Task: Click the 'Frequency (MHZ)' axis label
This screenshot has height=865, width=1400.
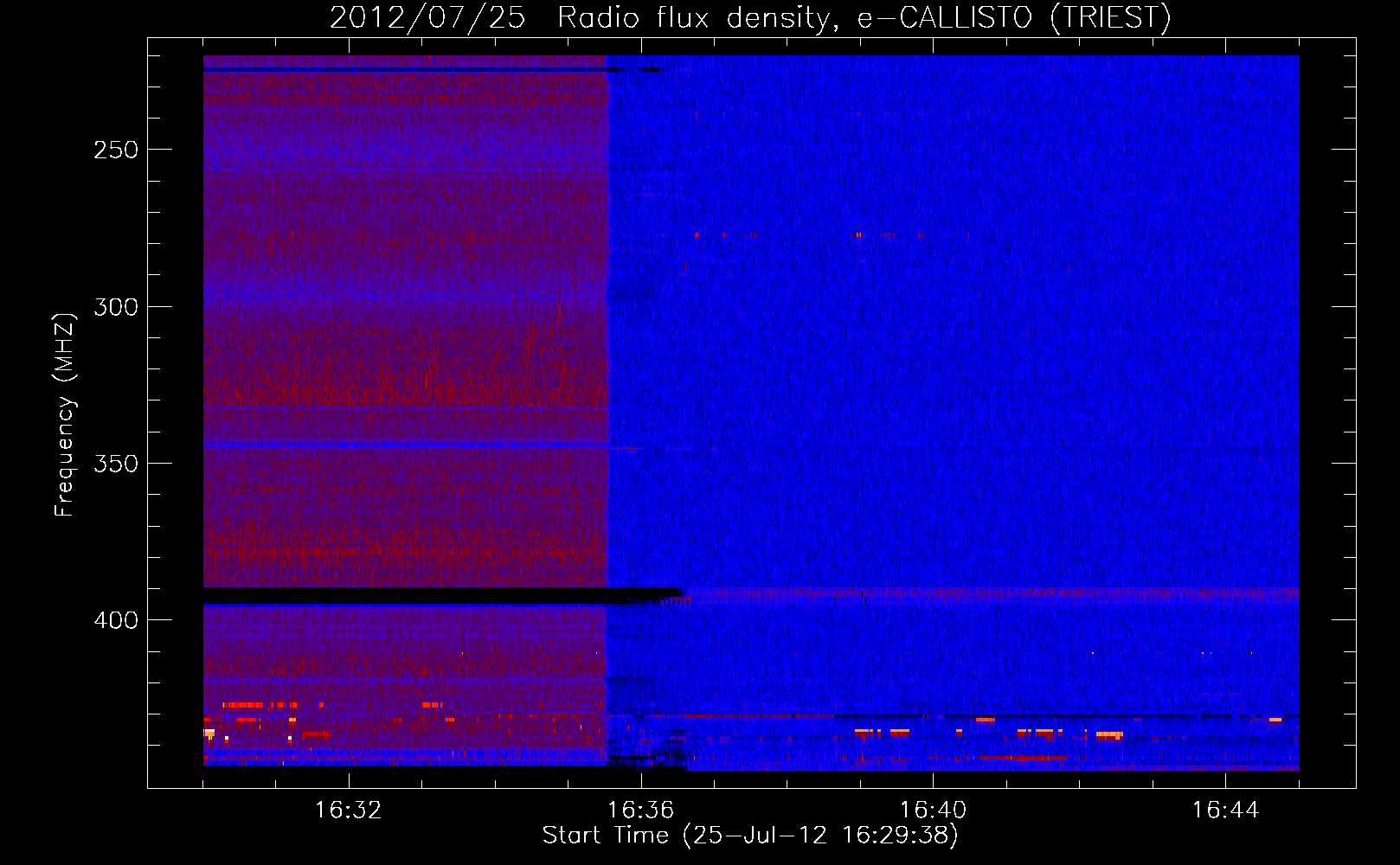Action: [65, 414]
